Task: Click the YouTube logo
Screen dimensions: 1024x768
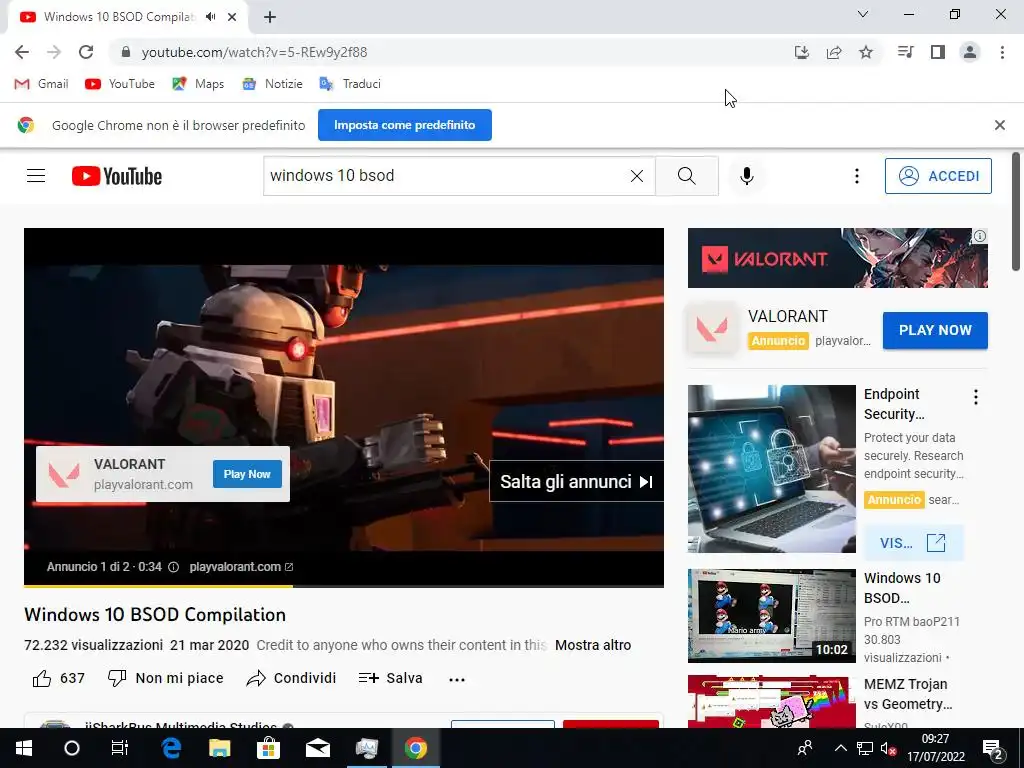Action: 117,176
